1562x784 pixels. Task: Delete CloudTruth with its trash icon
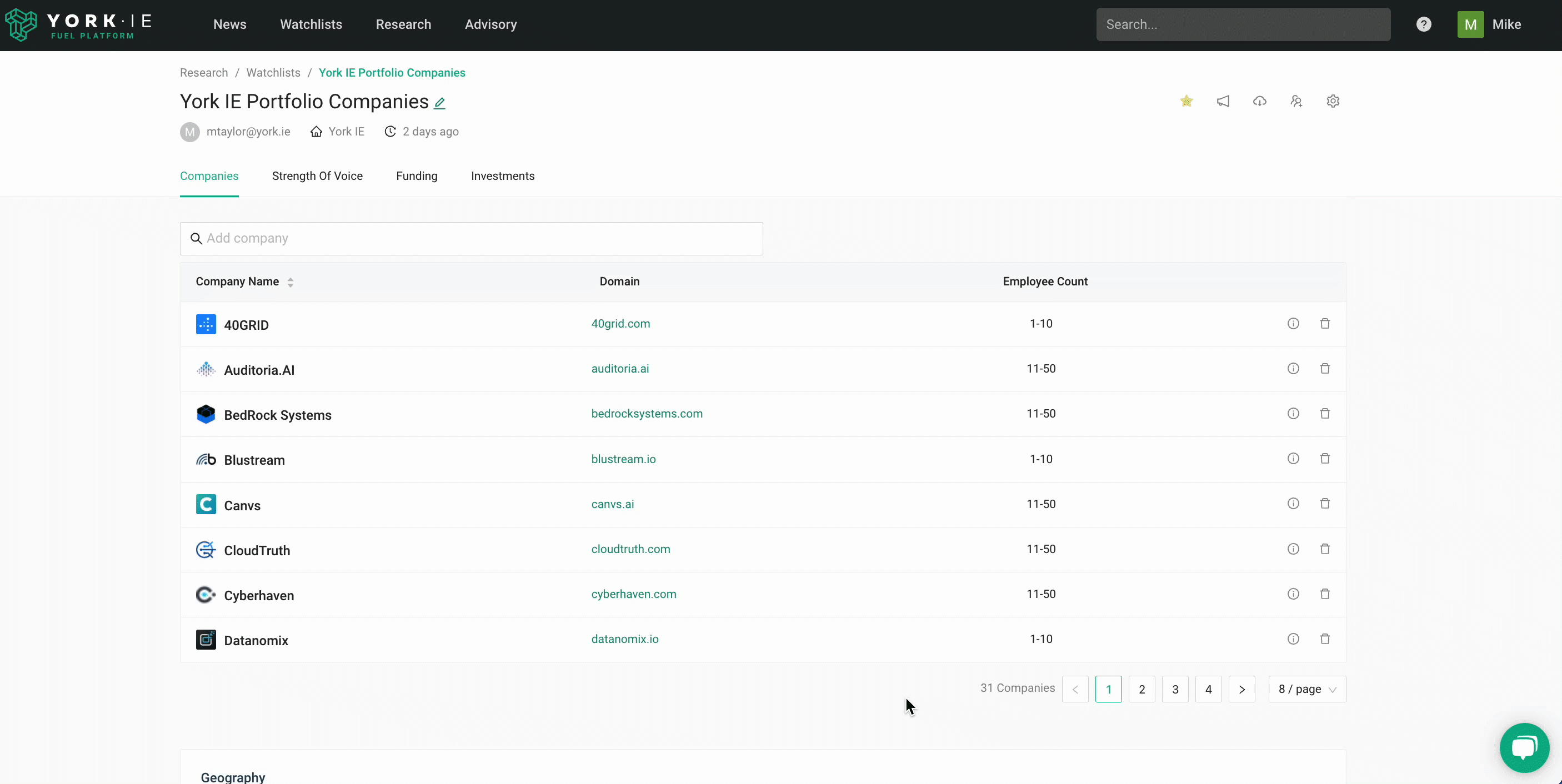point(1325,549)
